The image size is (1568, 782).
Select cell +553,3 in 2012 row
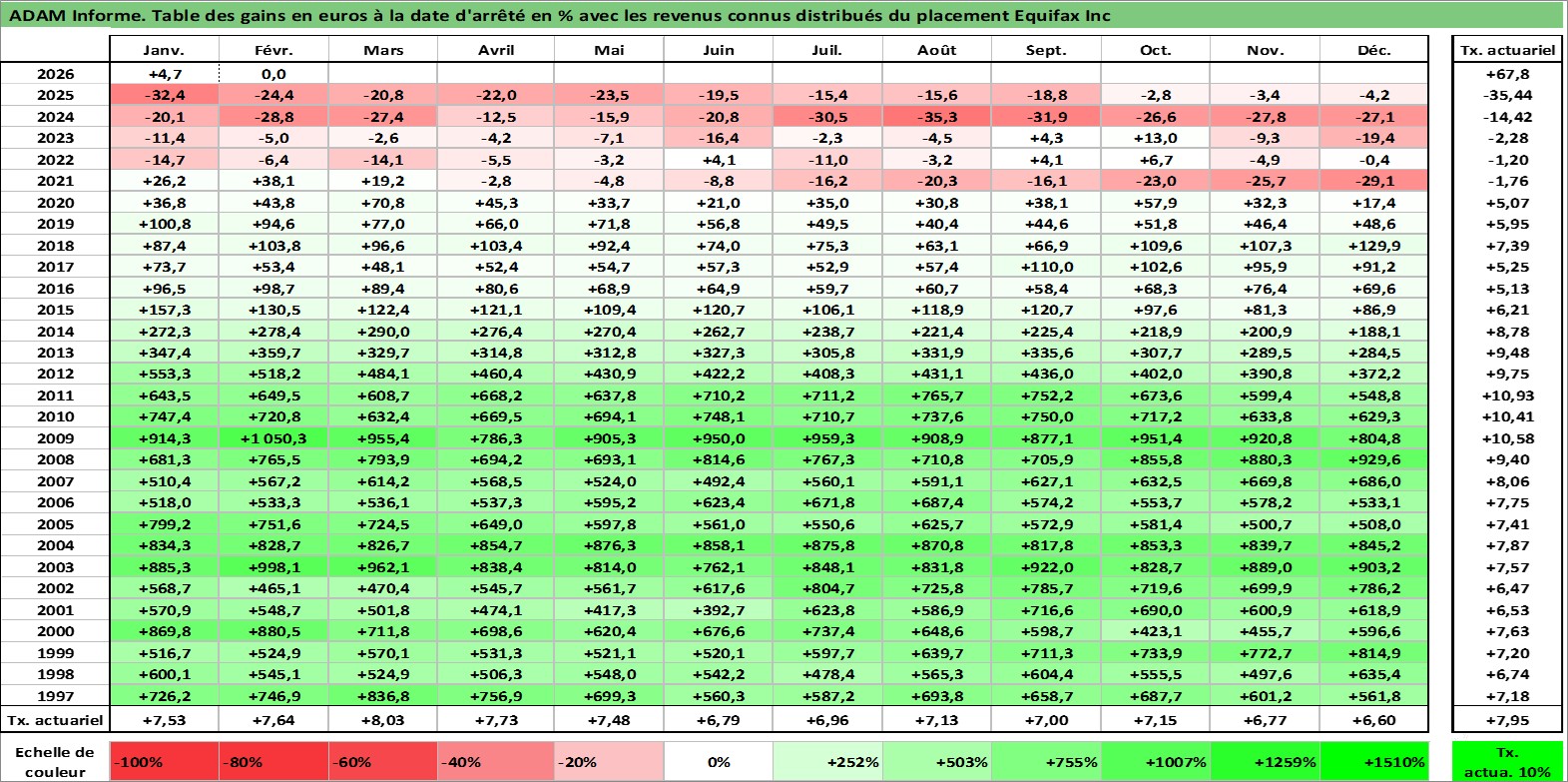click(164, 374)
